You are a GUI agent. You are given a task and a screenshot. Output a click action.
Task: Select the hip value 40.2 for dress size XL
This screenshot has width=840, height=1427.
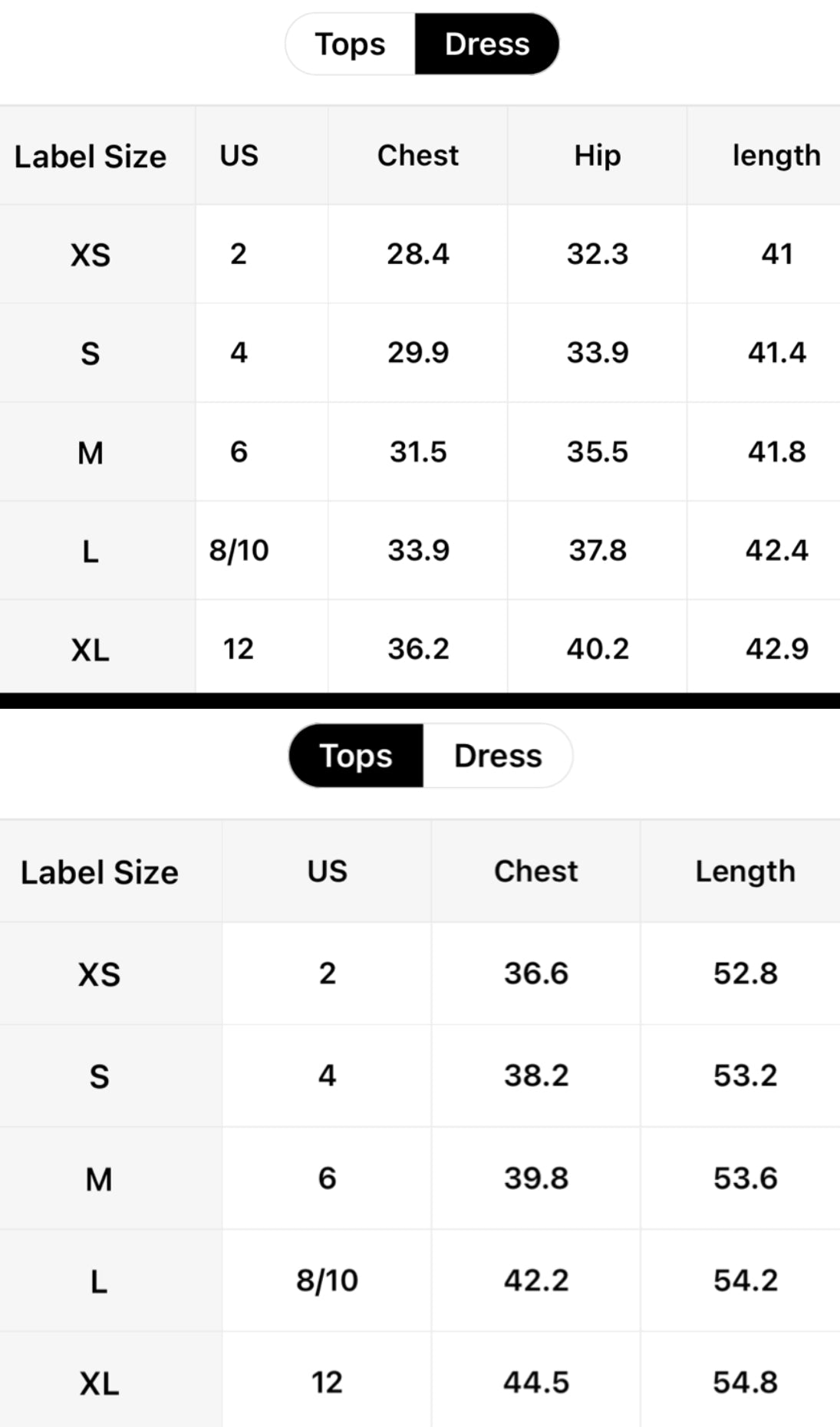(598, 648)
